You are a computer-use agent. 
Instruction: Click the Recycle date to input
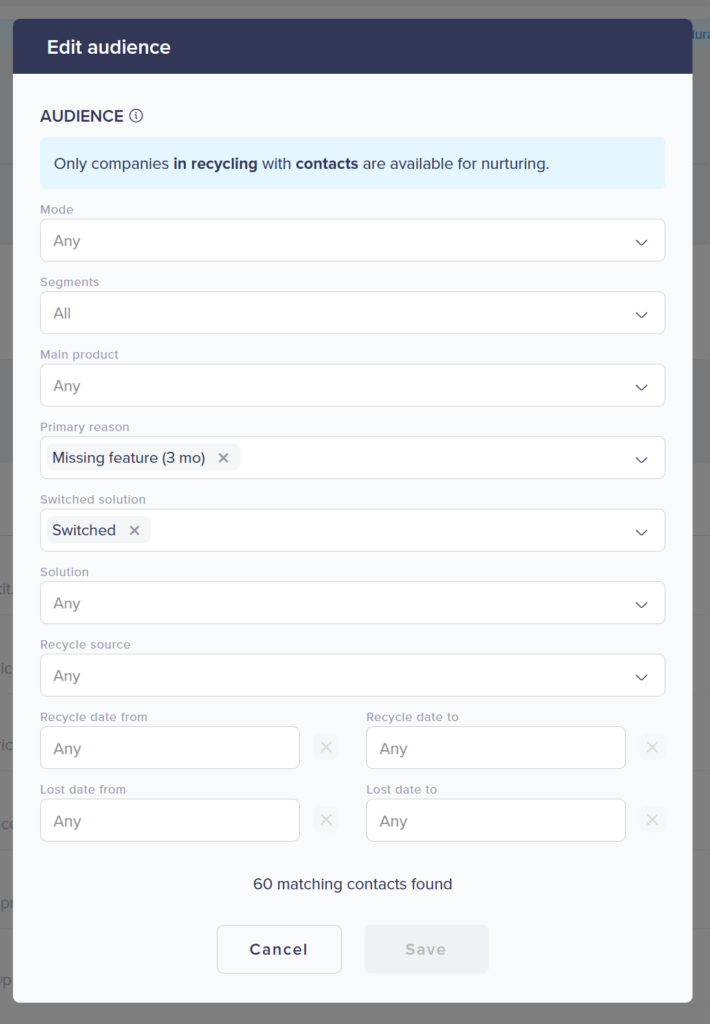(x=495, y=748)
